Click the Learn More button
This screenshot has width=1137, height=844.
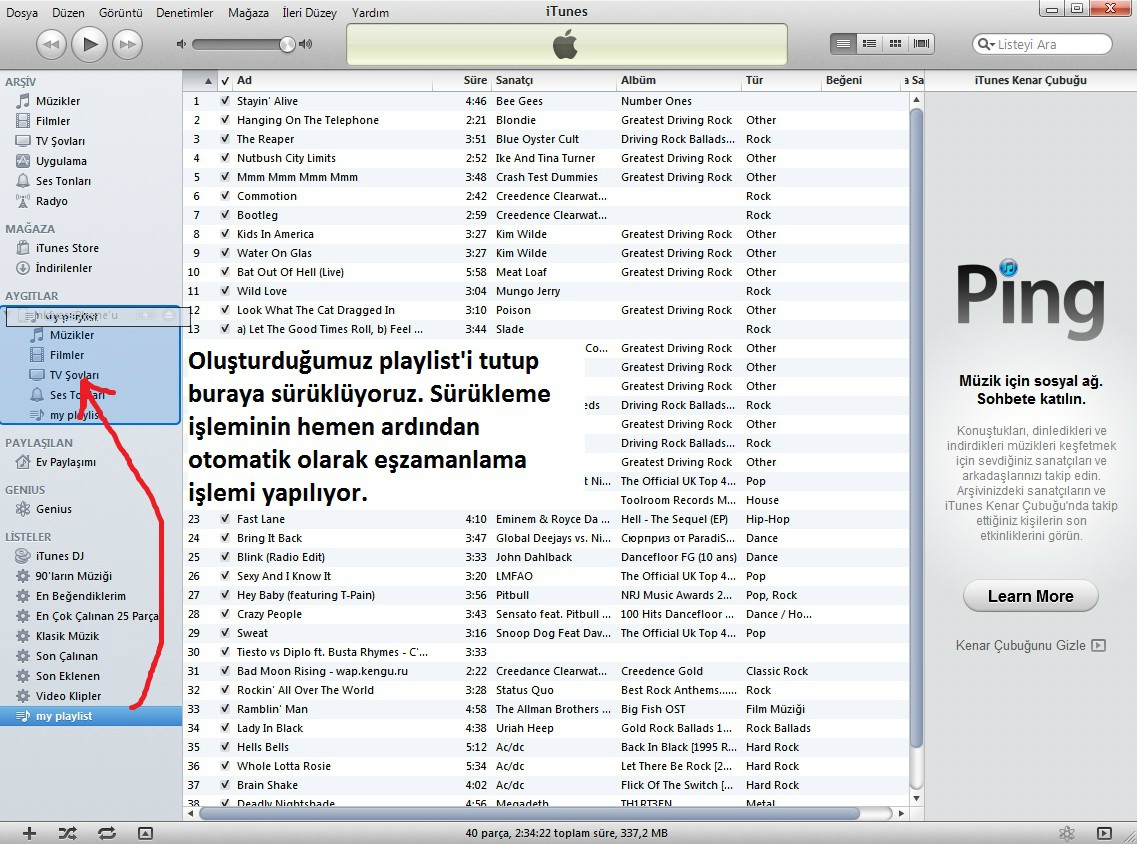pos(1030,596)
